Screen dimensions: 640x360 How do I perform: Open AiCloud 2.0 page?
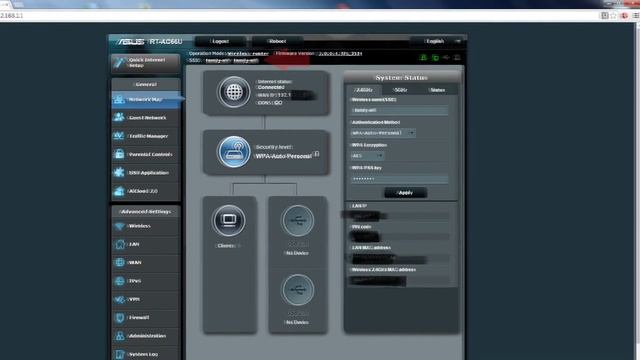click(145, 191)
